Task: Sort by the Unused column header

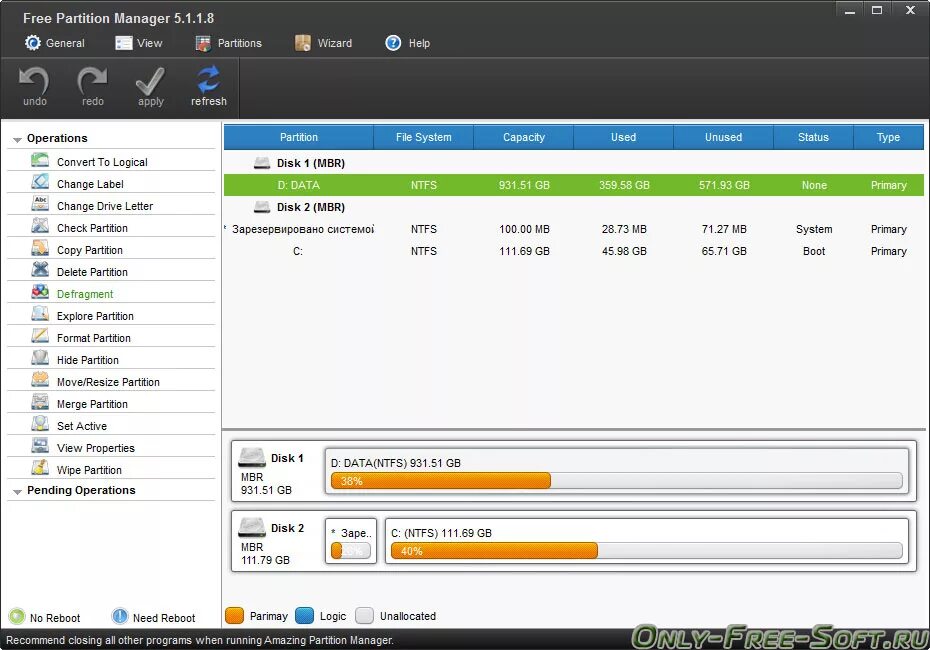Action: (x=724, y=137)
